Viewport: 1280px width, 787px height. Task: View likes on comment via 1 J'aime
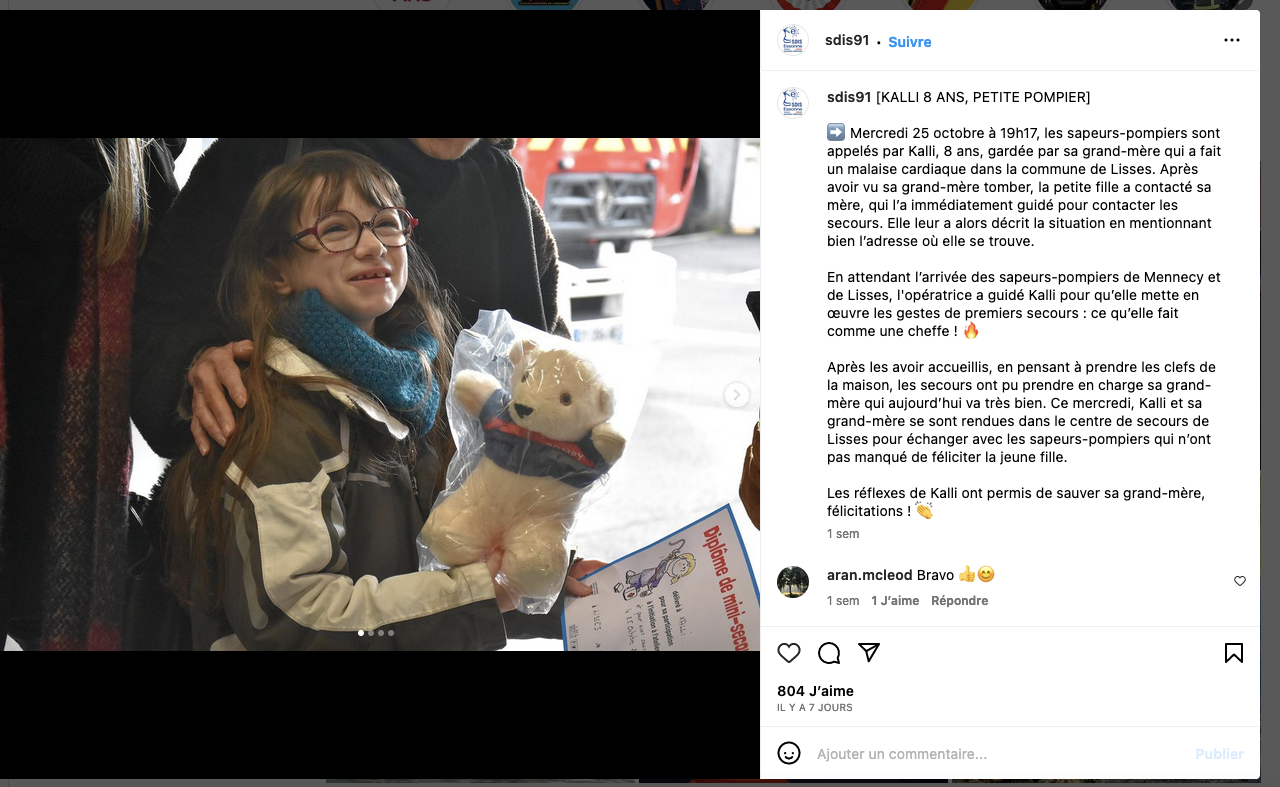click(895, 601)
